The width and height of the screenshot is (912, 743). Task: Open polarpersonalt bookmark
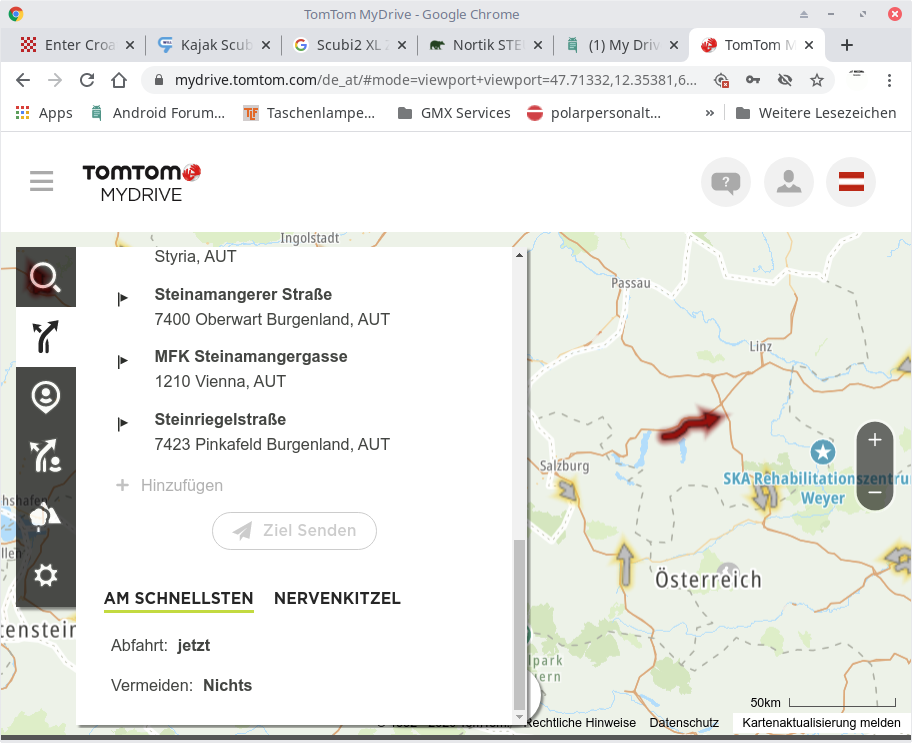tap(594, 113)
